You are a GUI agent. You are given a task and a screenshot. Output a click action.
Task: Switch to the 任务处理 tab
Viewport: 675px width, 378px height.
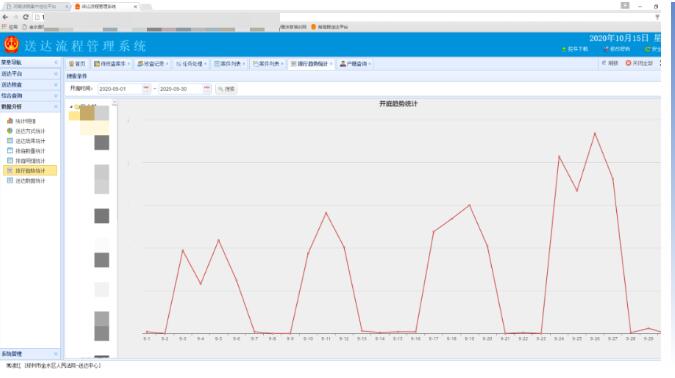click(x=191, y=64)
